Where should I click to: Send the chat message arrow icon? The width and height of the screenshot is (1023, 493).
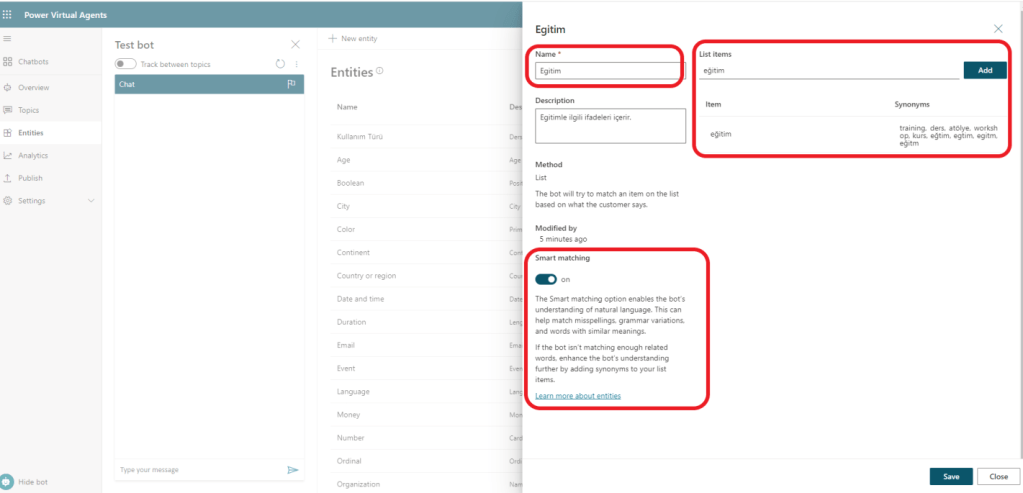pos(293,469)
